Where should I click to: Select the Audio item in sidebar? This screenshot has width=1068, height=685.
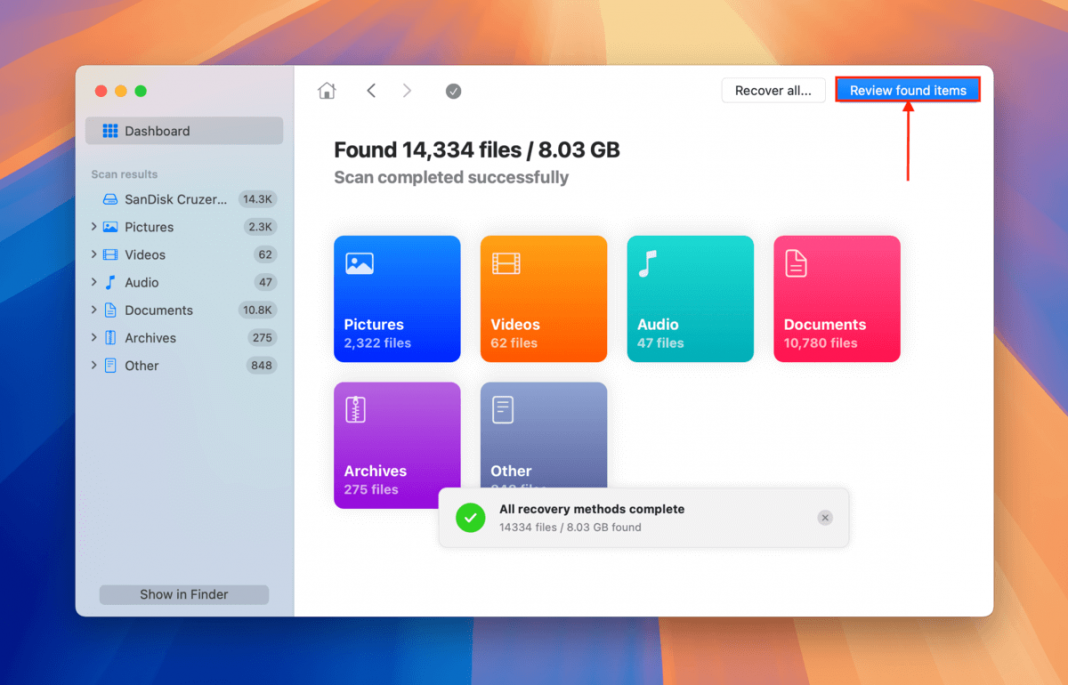pos(141,283)
